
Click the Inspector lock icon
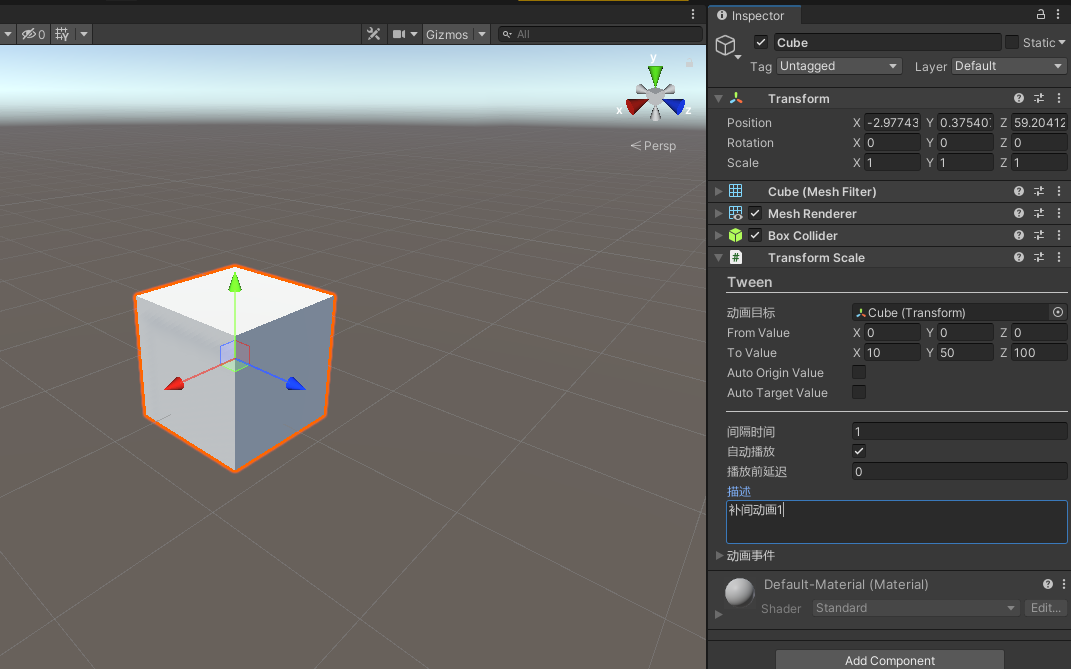[x=1041, y=14]
